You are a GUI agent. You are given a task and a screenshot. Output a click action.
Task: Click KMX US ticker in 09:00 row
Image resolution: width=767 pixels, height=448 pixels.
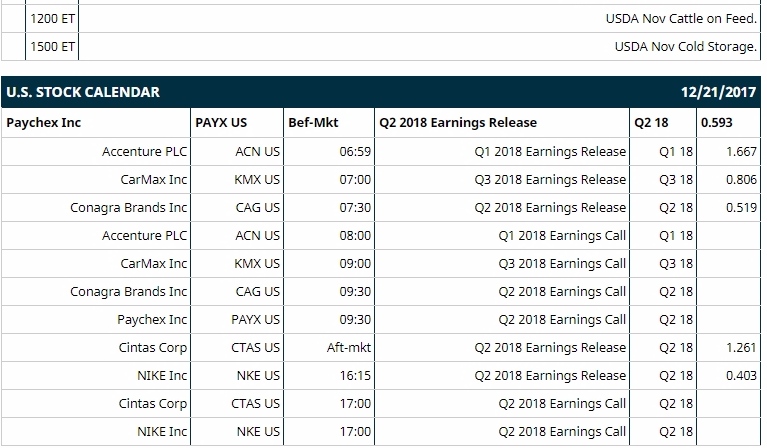pyautogui.click(x=257, y=263)
